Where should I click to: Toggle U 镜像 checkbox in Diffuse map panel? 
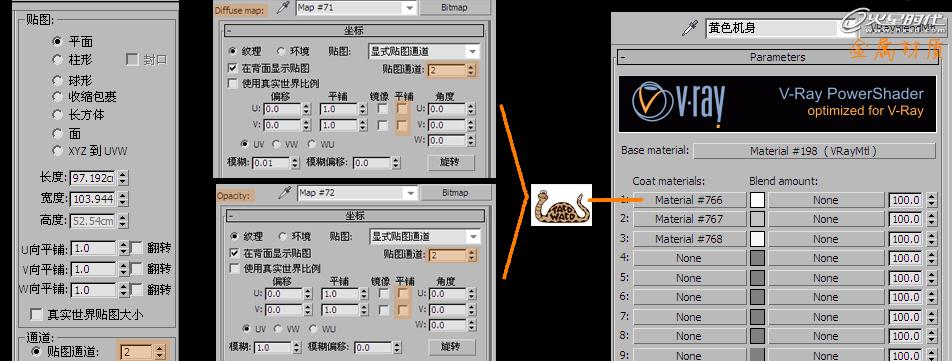click(382, 109)
